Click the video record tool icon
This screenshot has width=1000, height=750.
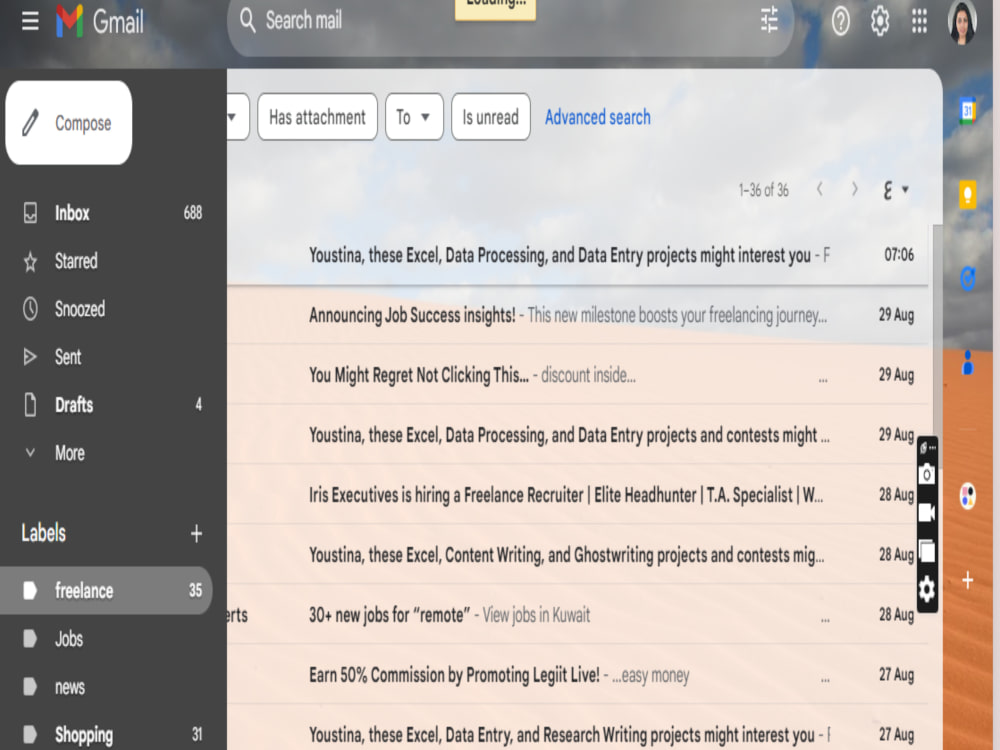927,512
